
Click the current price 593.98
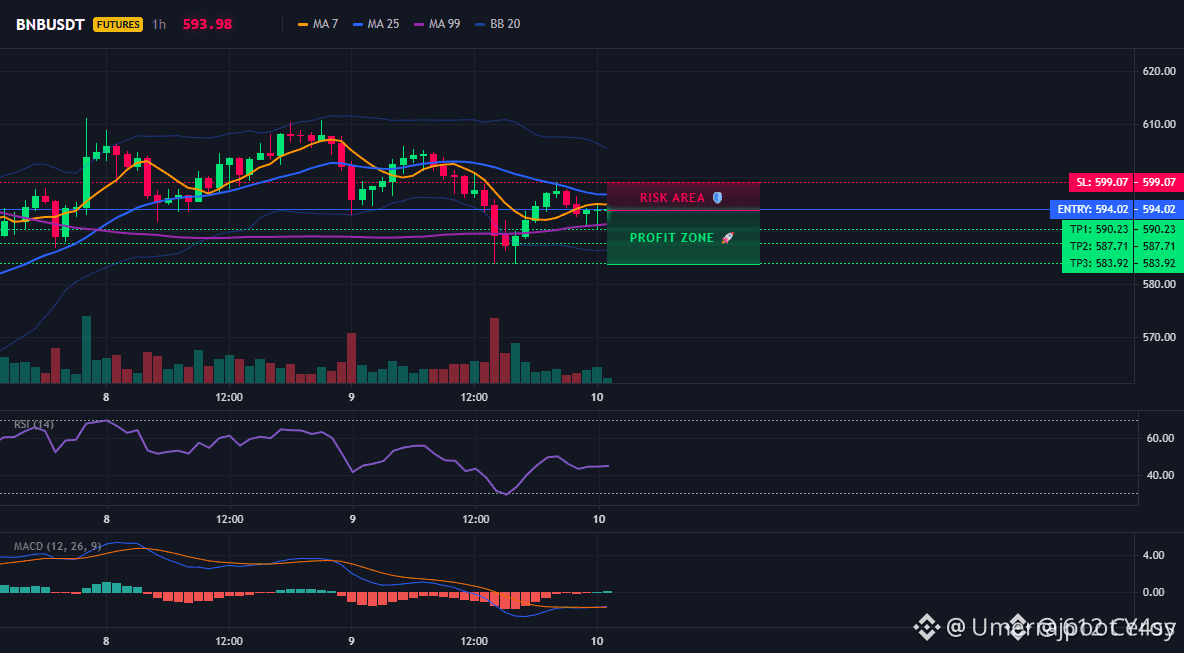pyautogui.click(x=207, y=24)
